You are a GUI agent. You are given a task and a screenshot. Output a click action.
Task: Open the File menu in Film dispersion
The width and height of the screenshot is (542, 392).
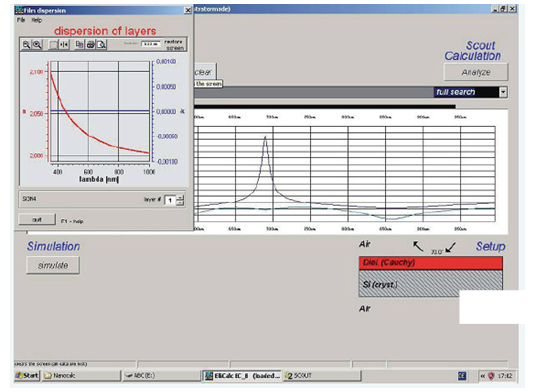coord(21,20)
